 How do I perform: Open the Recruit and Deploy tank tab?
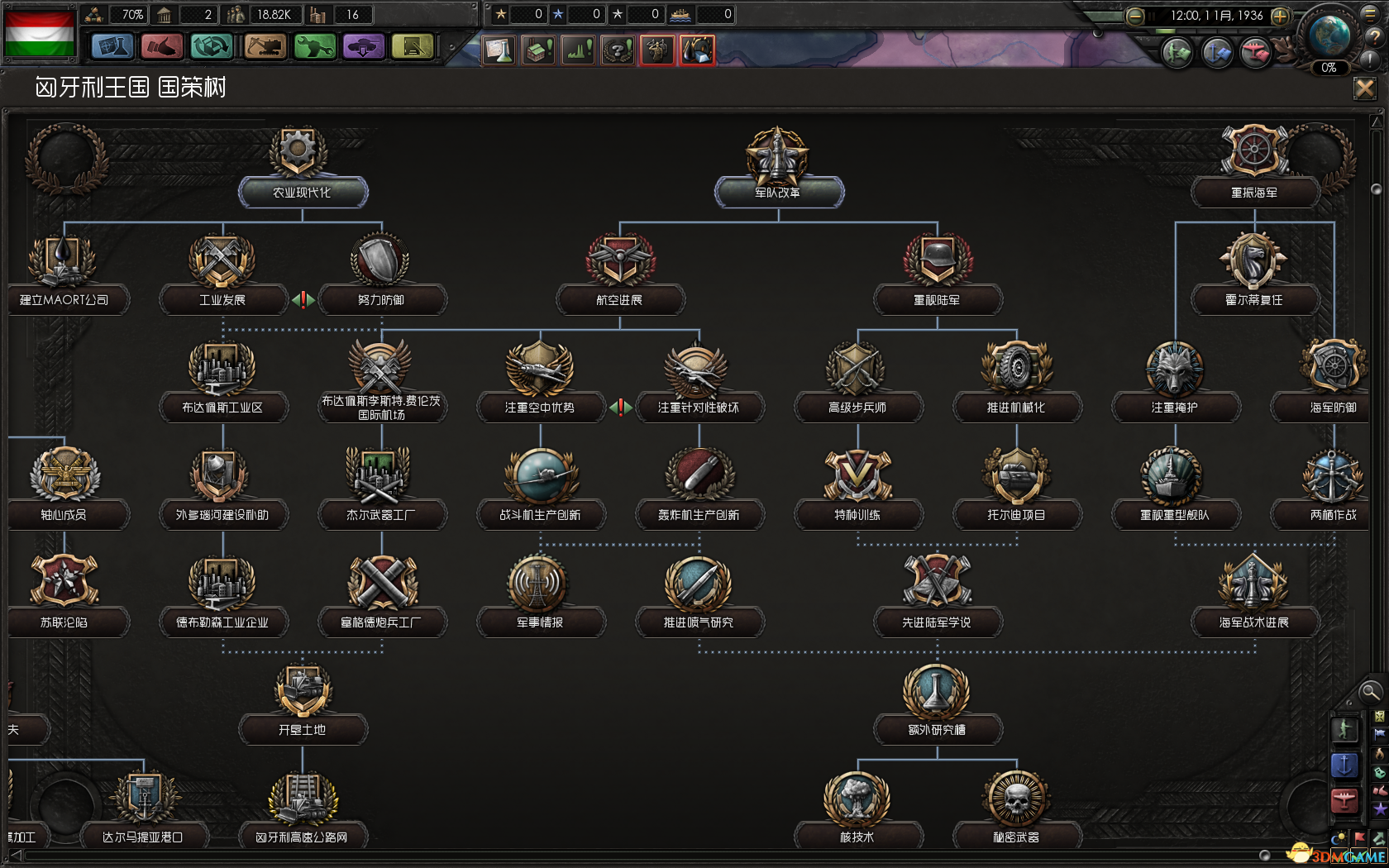(364, 46)
